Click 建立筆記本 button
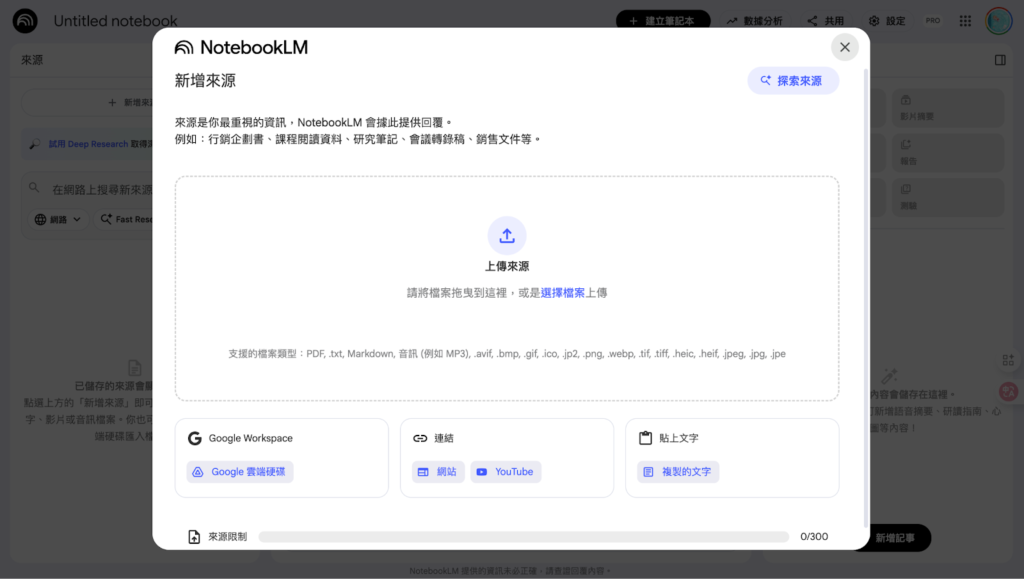 (x=663, y=20)
